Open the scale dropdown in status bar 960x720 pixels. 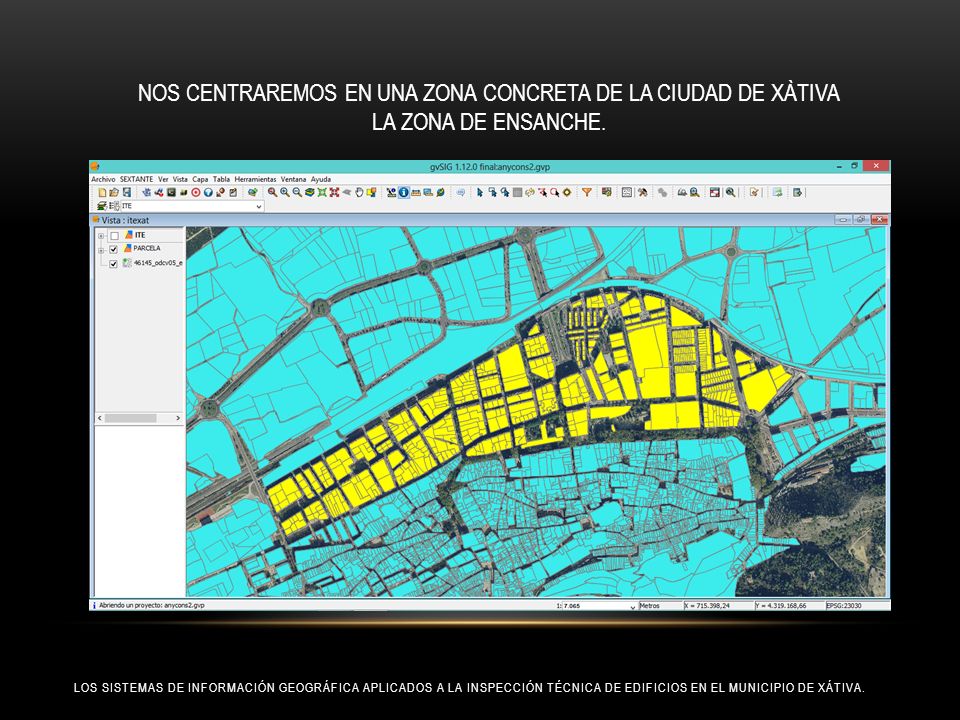point(633,606)
